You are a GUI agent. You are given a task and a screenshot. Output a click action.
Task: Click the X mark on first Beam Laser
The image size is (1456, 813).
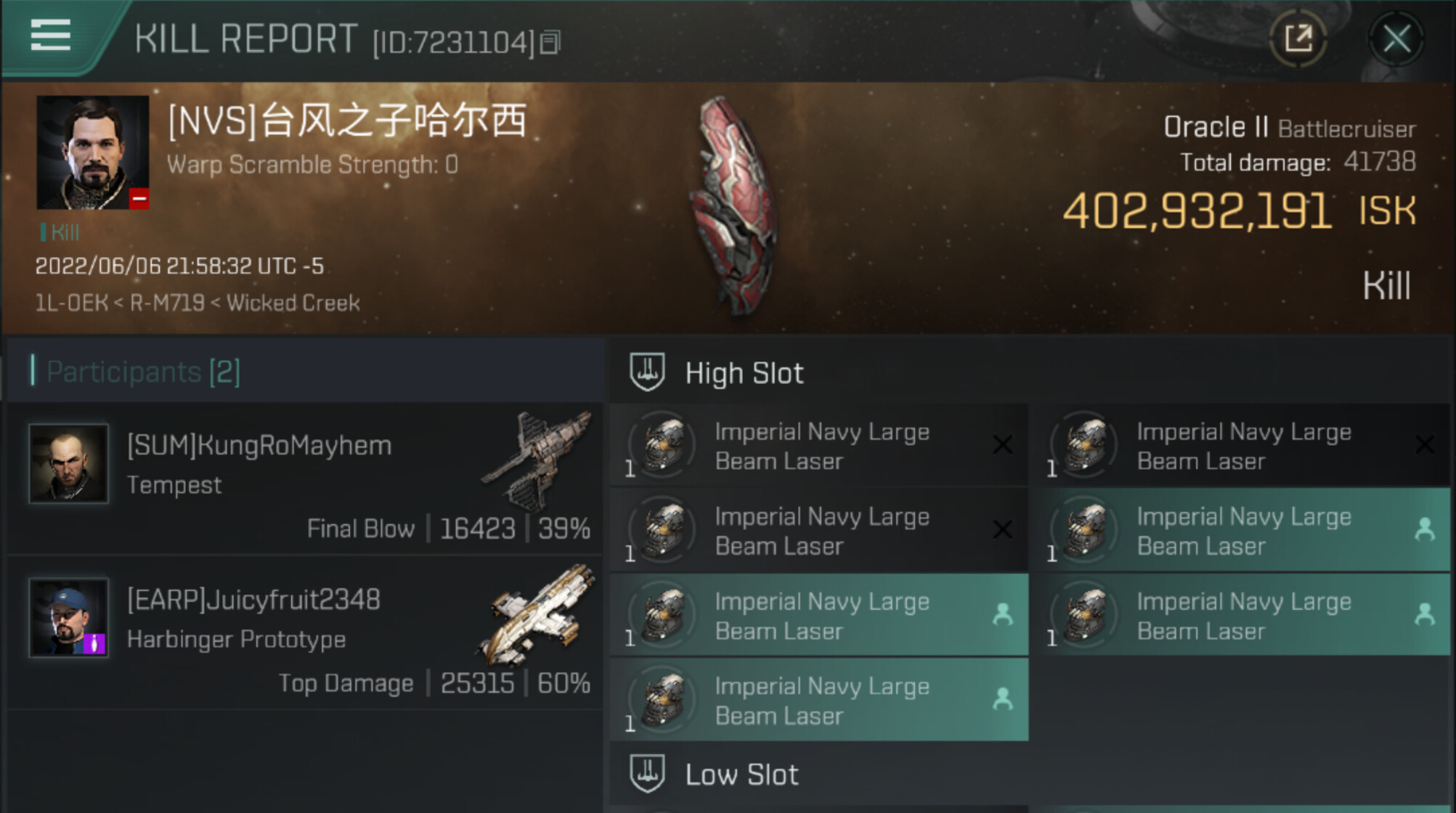pos(1003,444)
